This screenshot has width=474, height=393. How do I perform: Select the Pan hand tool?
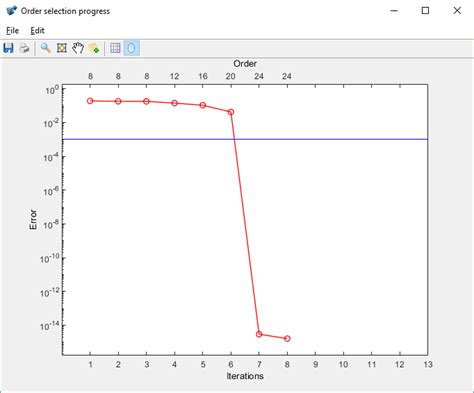click(78, 48)
